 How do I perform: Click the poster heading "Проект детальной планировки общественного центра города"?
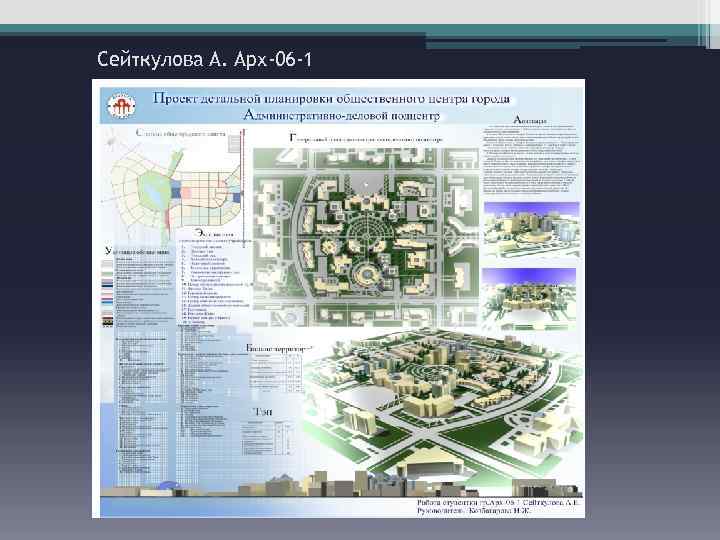coord(331,98)
